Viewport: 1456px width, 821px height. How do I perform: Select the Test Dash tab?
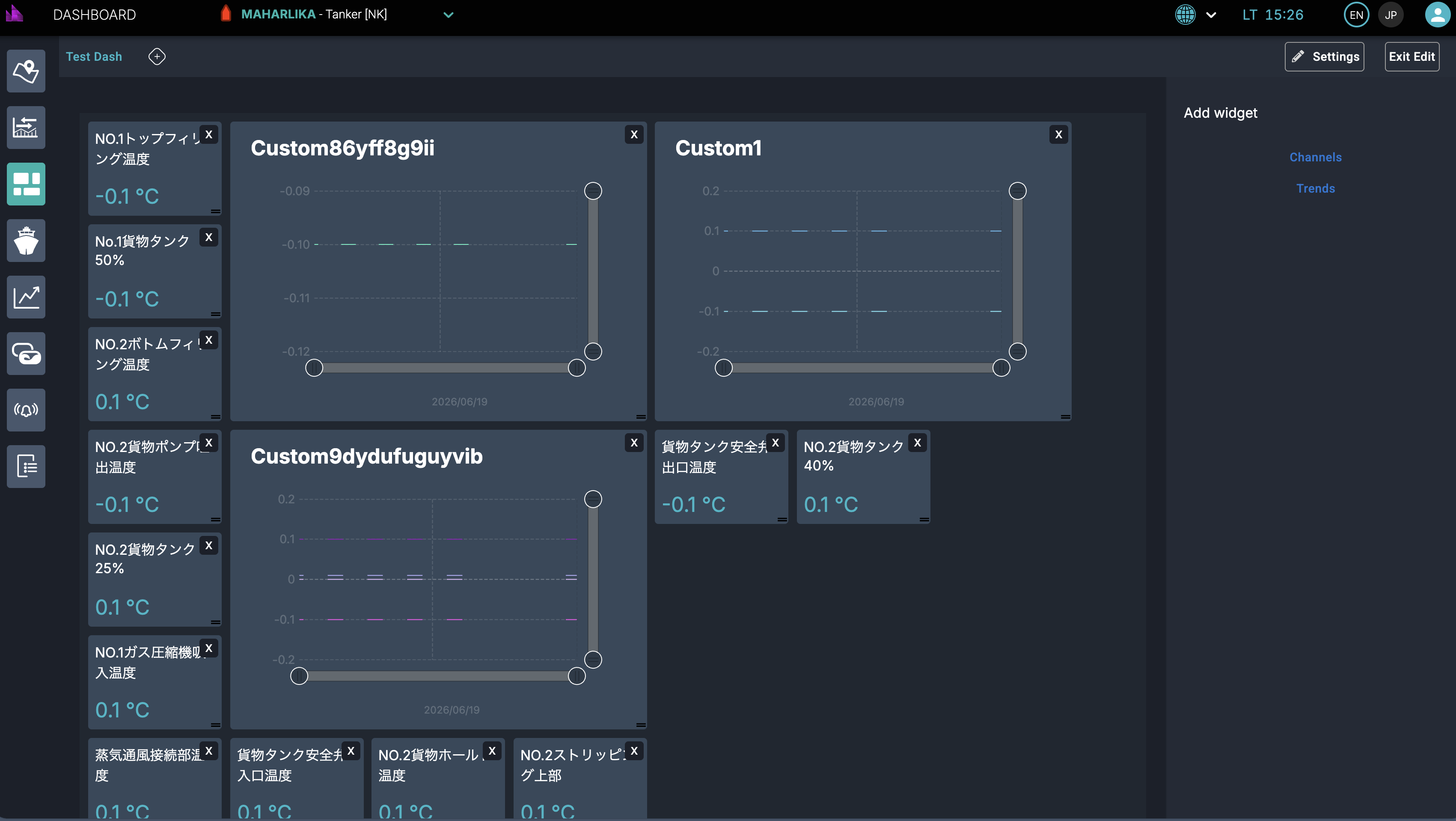click(94, 57)
